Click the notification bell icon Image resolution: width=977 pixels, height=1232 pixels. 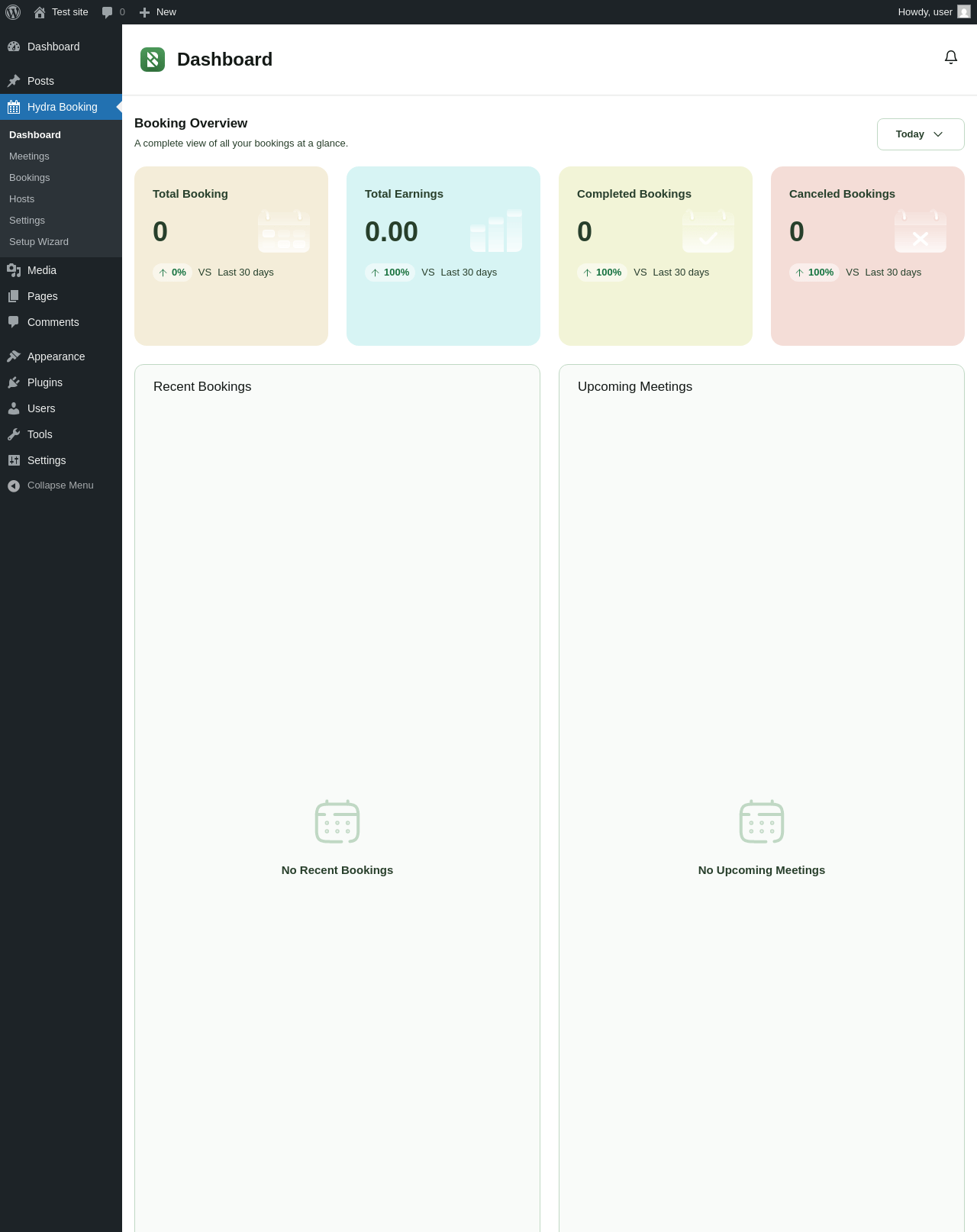point(950,57)
